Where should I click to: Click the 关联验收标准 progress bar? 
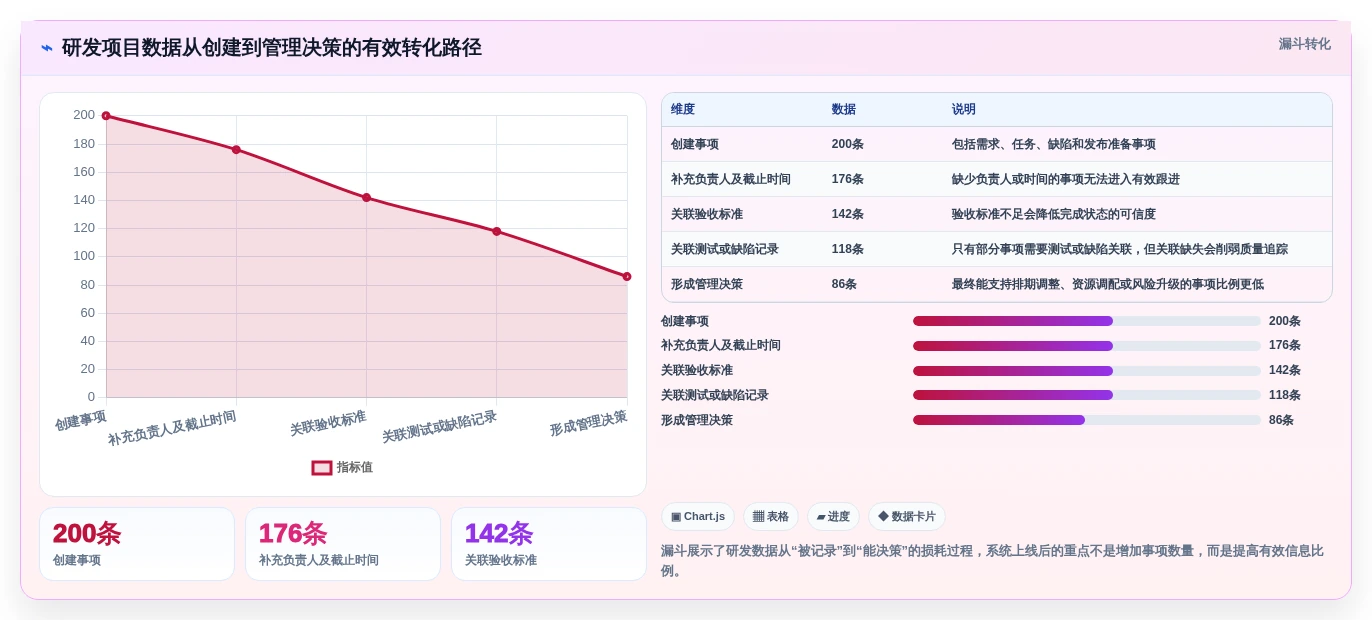[x=1087, y=371]
